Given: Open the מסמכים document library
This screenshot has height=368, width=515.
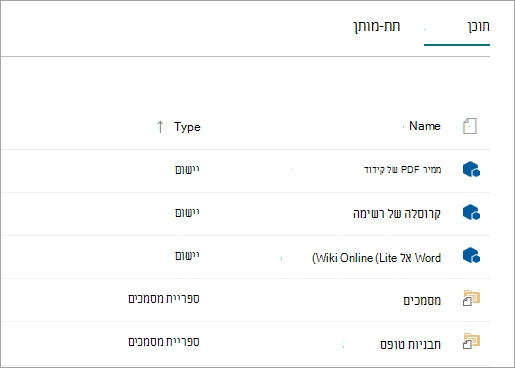Looking at the screenshot, I should (x=422, y=301).
